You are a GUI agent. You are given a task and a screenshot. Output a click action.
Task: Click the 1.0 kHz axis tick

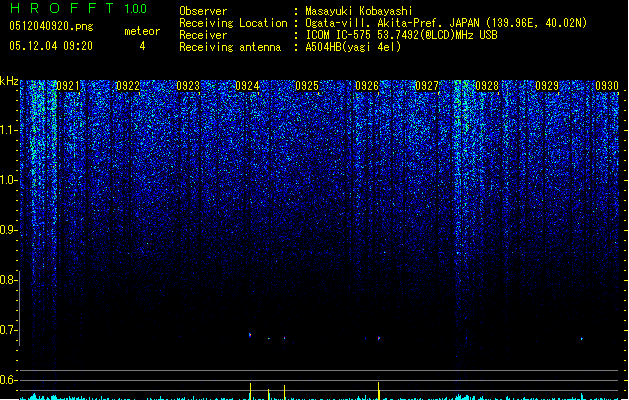point(8,180)
